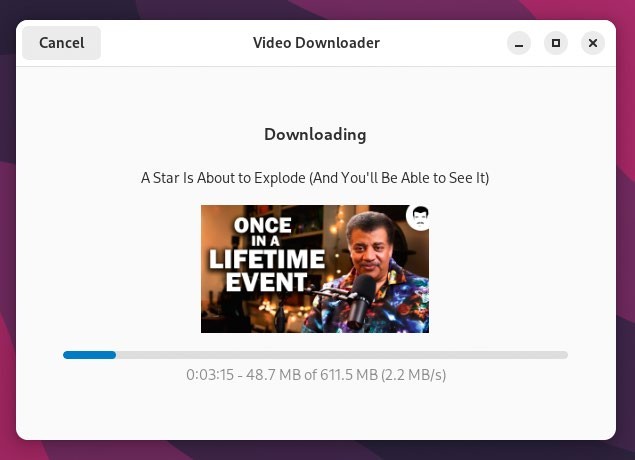This screenshot has height=460, width=635.
Task: Click the download progress bar
Action: pos(315,355)
